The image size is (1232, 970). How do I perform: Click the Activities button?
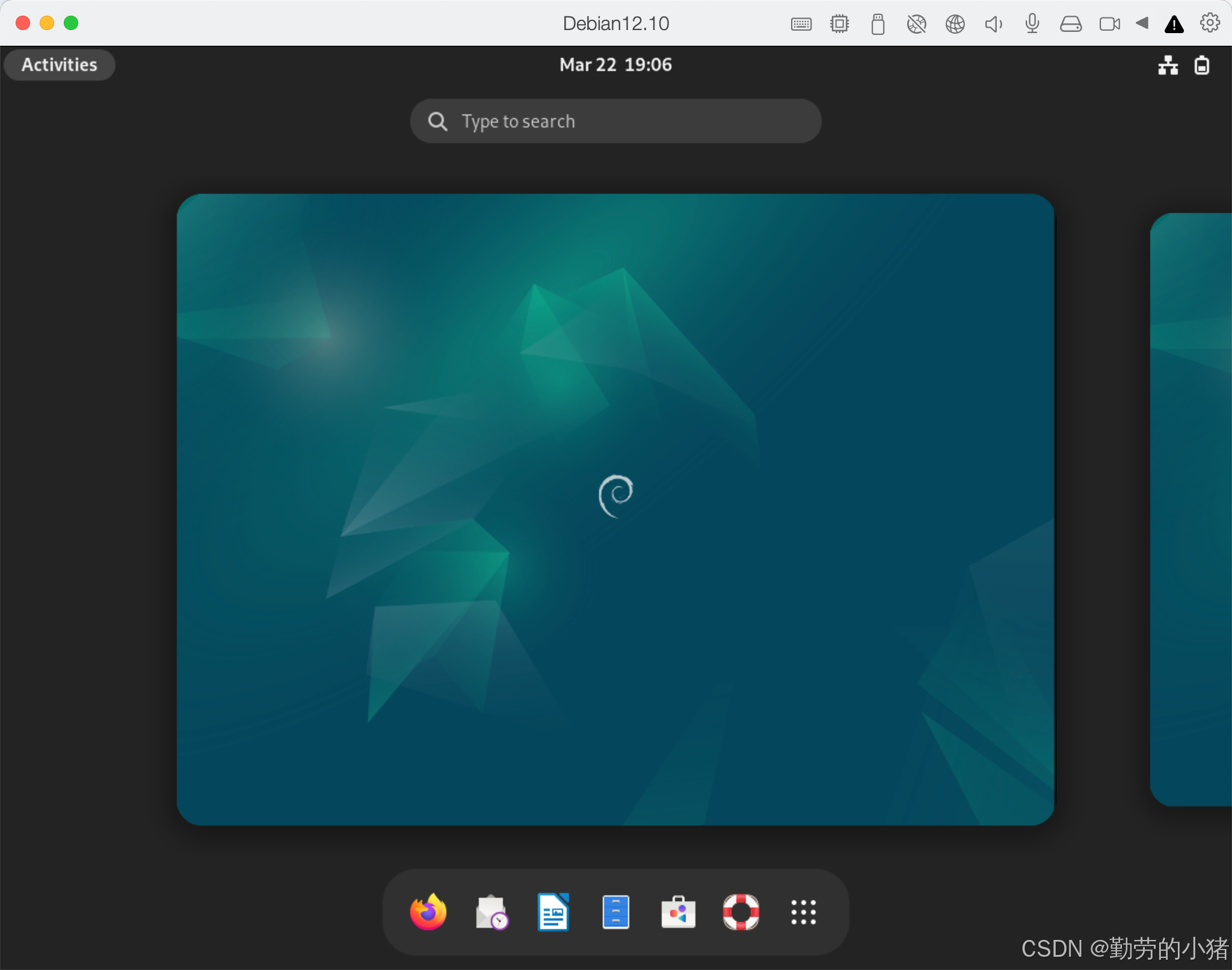point(60,64)
